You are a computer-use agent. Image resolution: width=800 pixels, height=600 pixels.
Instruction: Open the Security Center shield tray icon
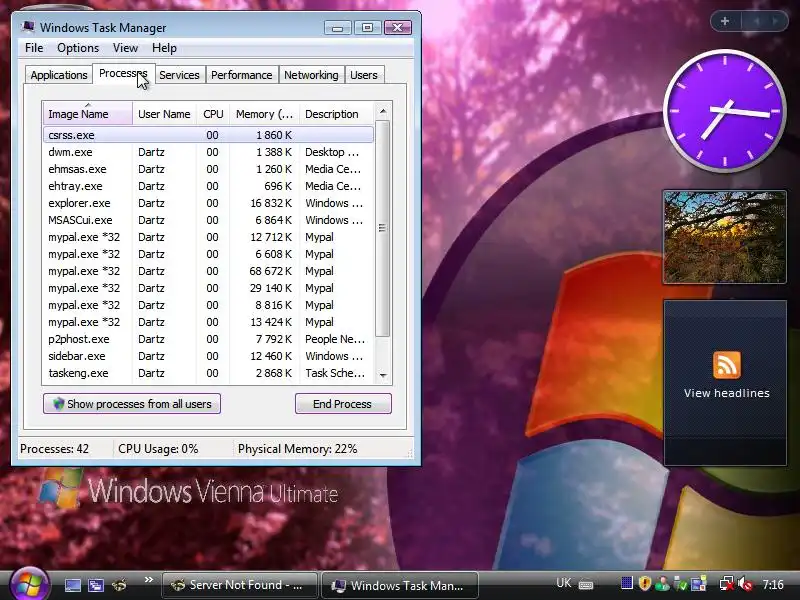(645, 583)
